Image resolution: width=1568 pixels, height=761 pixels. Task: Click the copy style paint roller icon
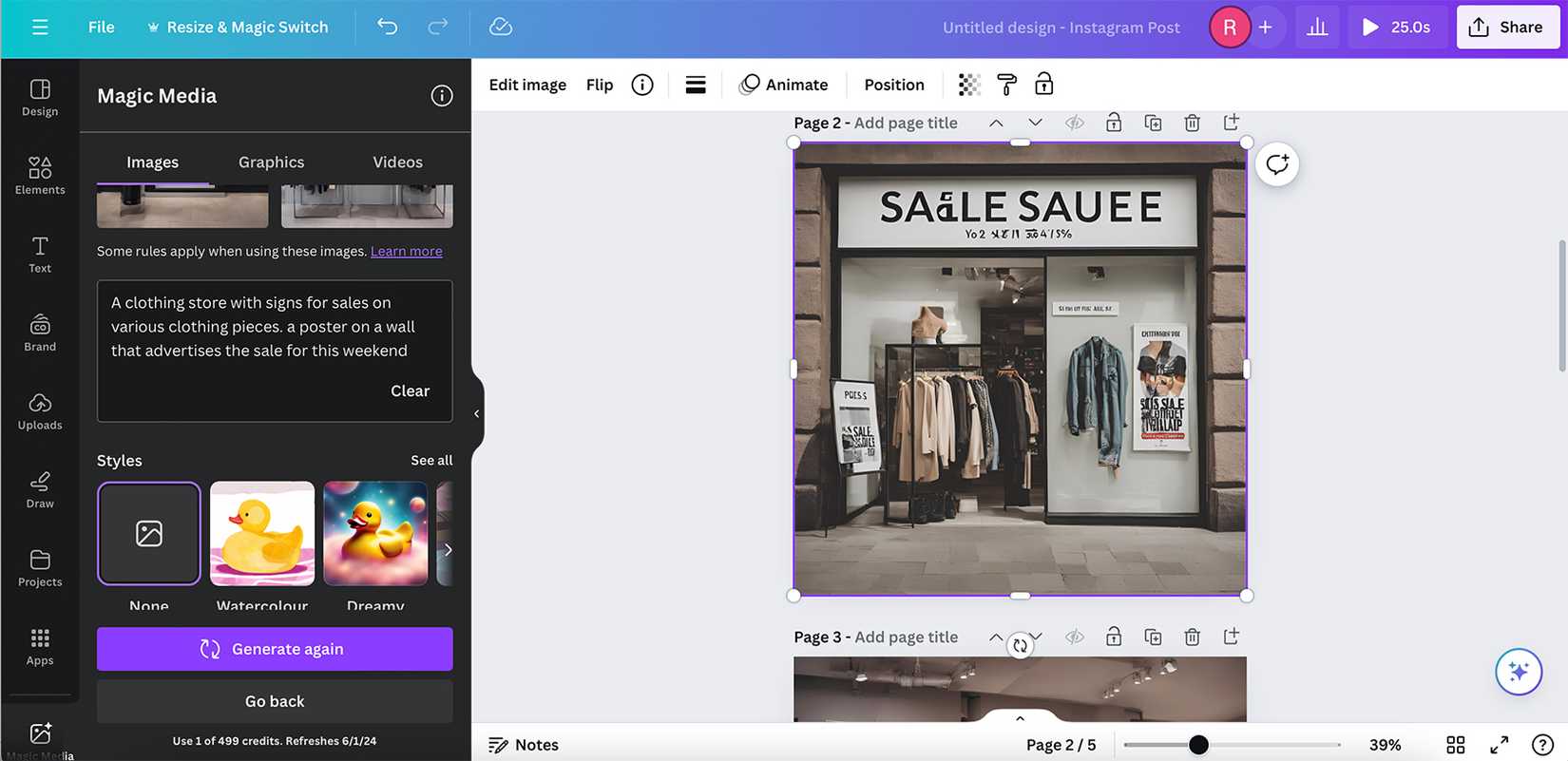click(1006, 85)
